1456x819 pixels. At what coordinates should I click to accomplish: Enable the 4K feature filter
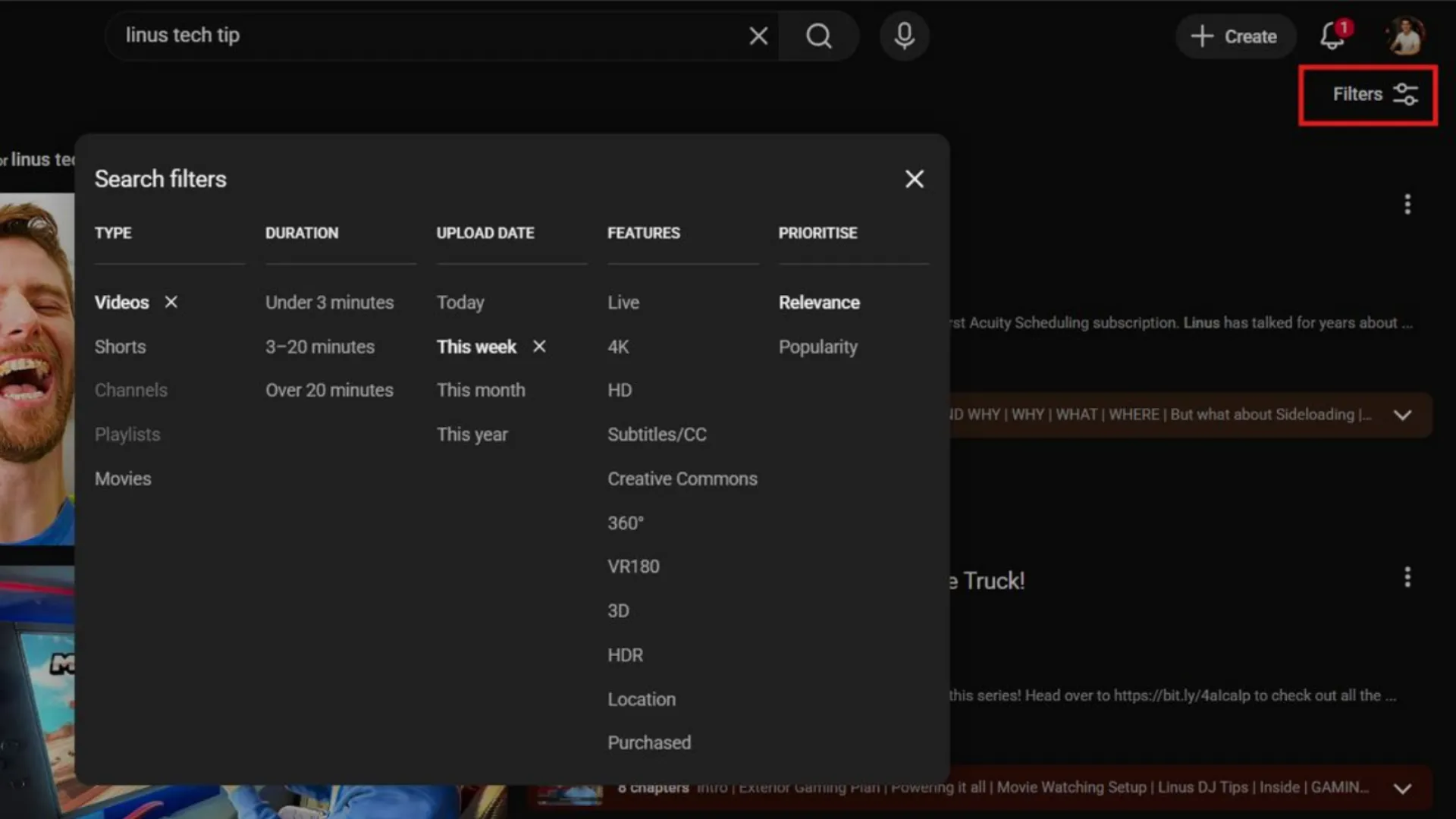pyautogui.click(x=618, y=347)
